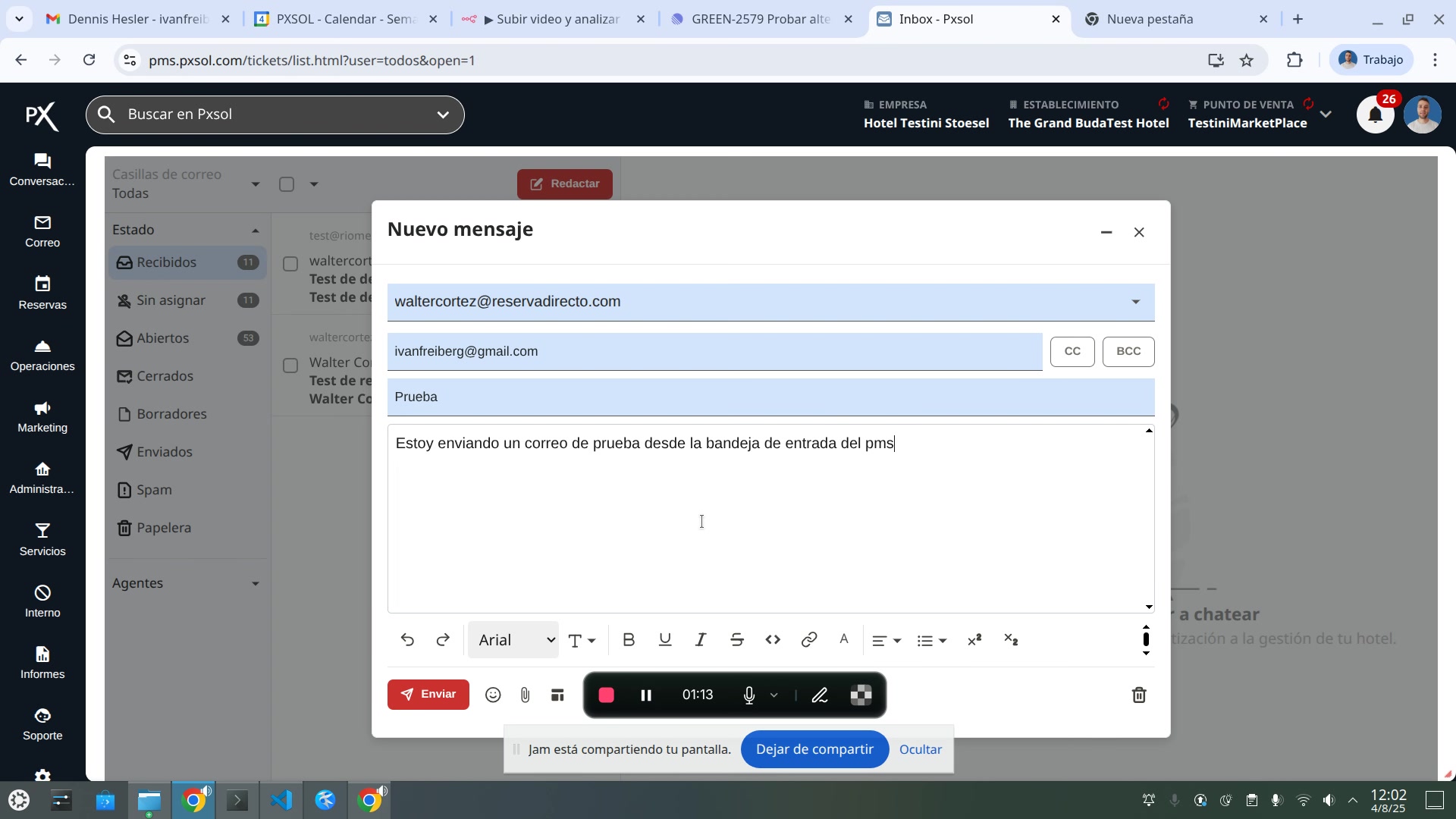Check the first email's checkbox

click(x=290, y=264)
